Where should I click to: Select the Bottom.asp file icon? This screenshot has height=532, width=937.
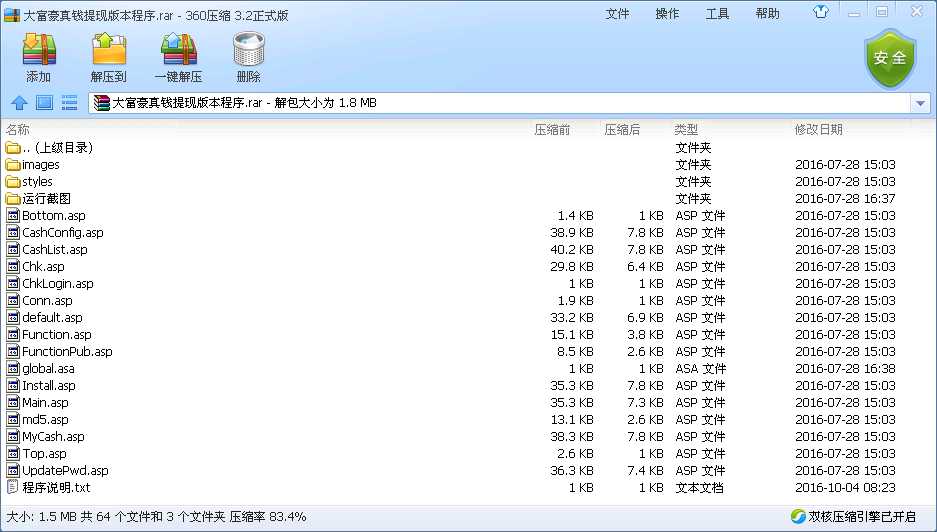13,215
